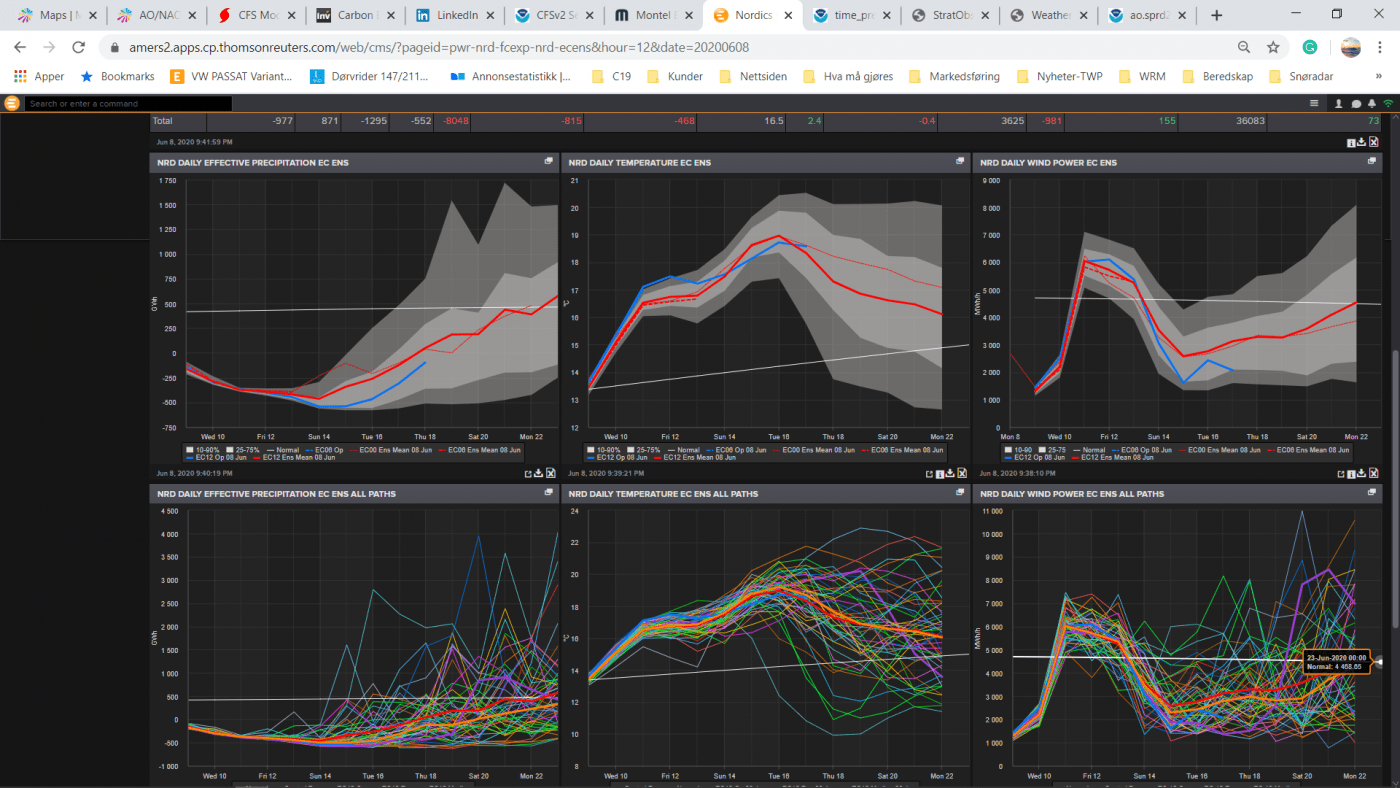The width and height of the screenshot is (1400, 788).
Task: Pop out the 9:40:19 PM precipitation chart
Action: pyautogui.click(x=527, y=473)
